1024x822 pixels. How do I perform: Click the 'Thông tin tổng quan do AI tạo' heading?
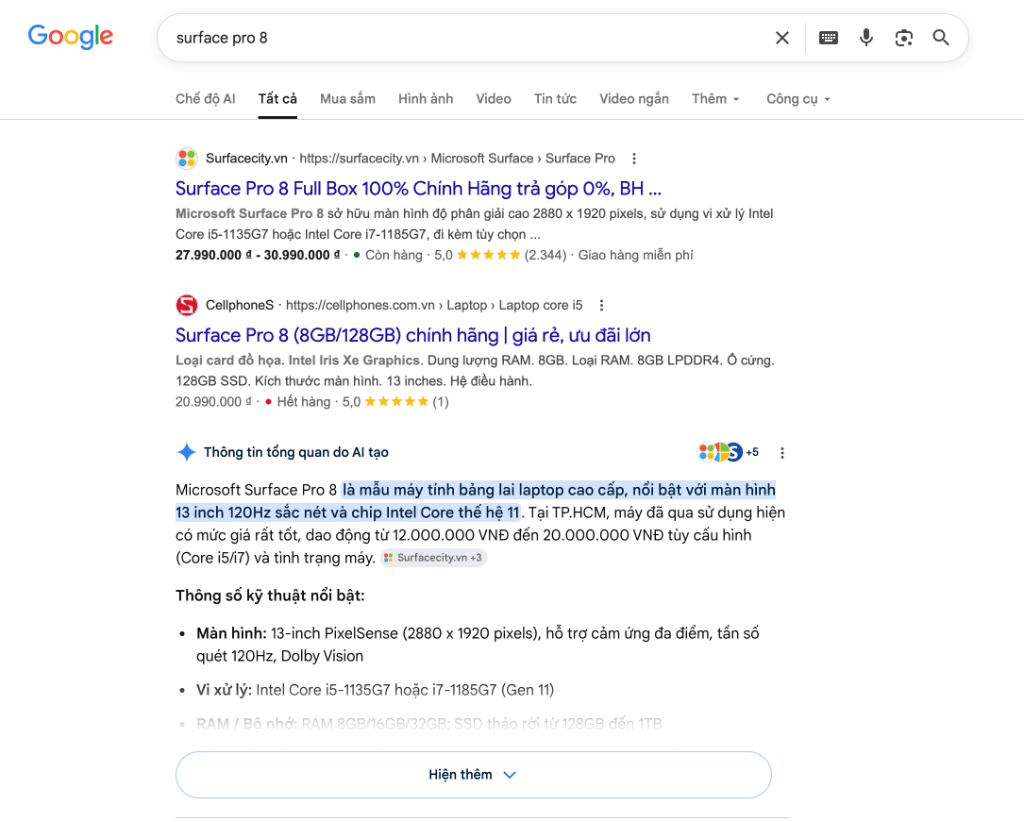click(x=296, y=452)
